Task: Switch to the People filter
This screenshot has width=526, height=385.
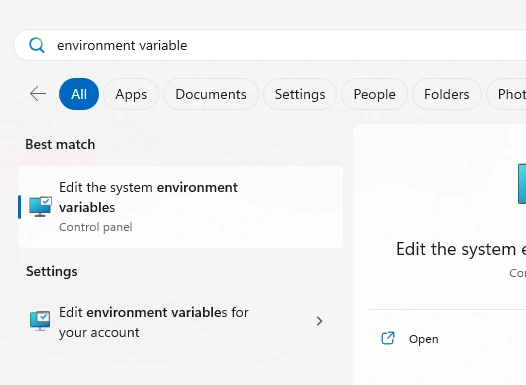Action: [x=374, y=94]
